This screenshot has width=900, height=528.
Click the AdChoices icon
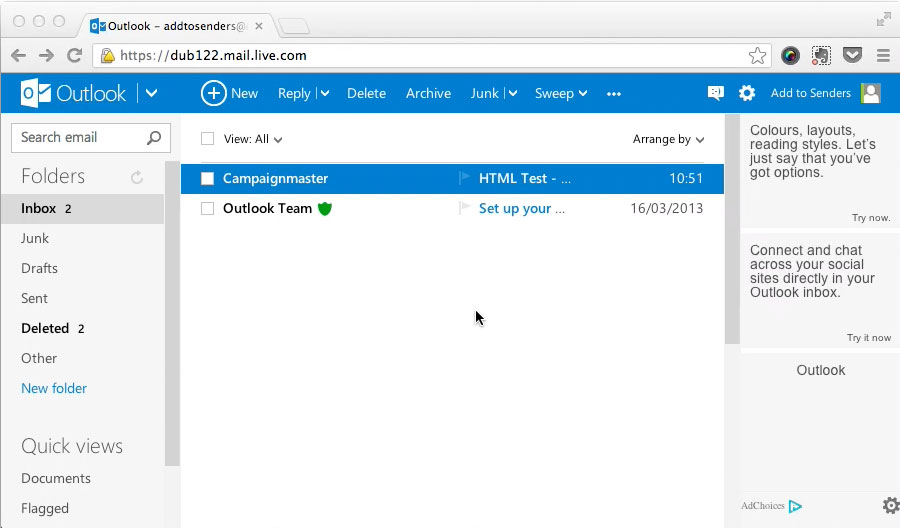(x=795, y=506)
